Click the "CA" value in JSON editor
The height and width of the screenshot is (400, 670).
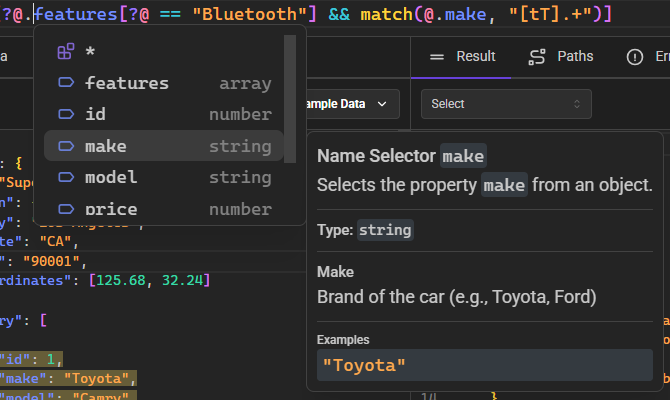click(55, 241)
